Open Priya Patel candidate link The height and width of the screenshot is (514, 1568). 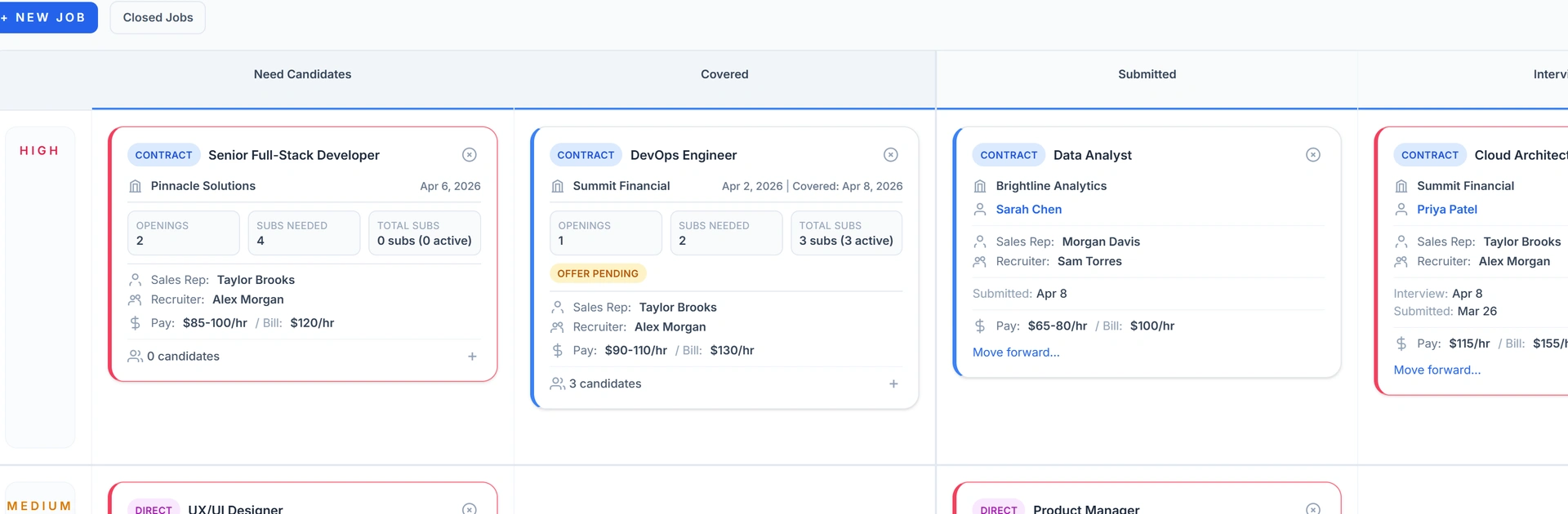click(1447, 210)
